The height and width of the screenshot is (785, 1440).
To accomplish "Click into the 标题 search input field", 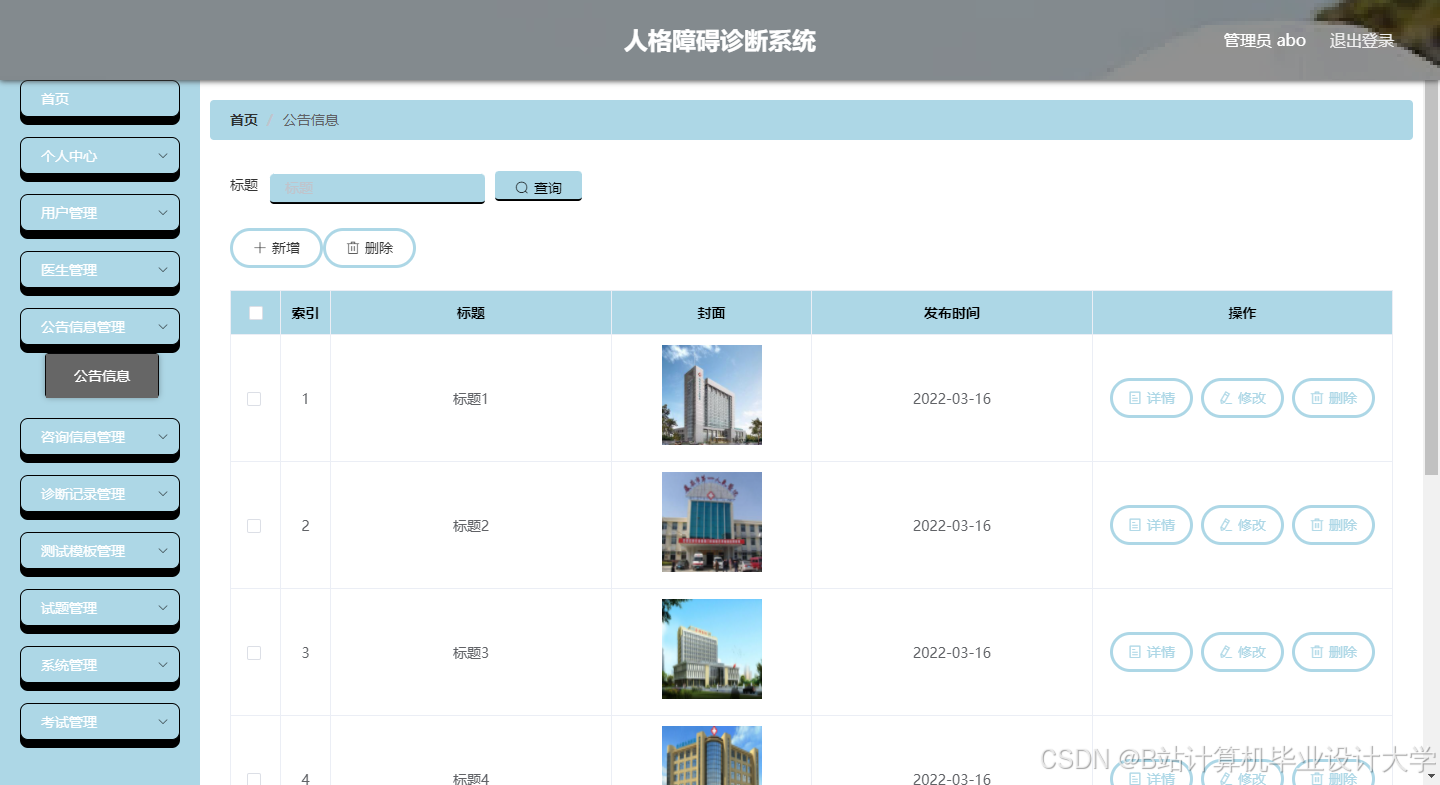I will [x=377, y=188].
